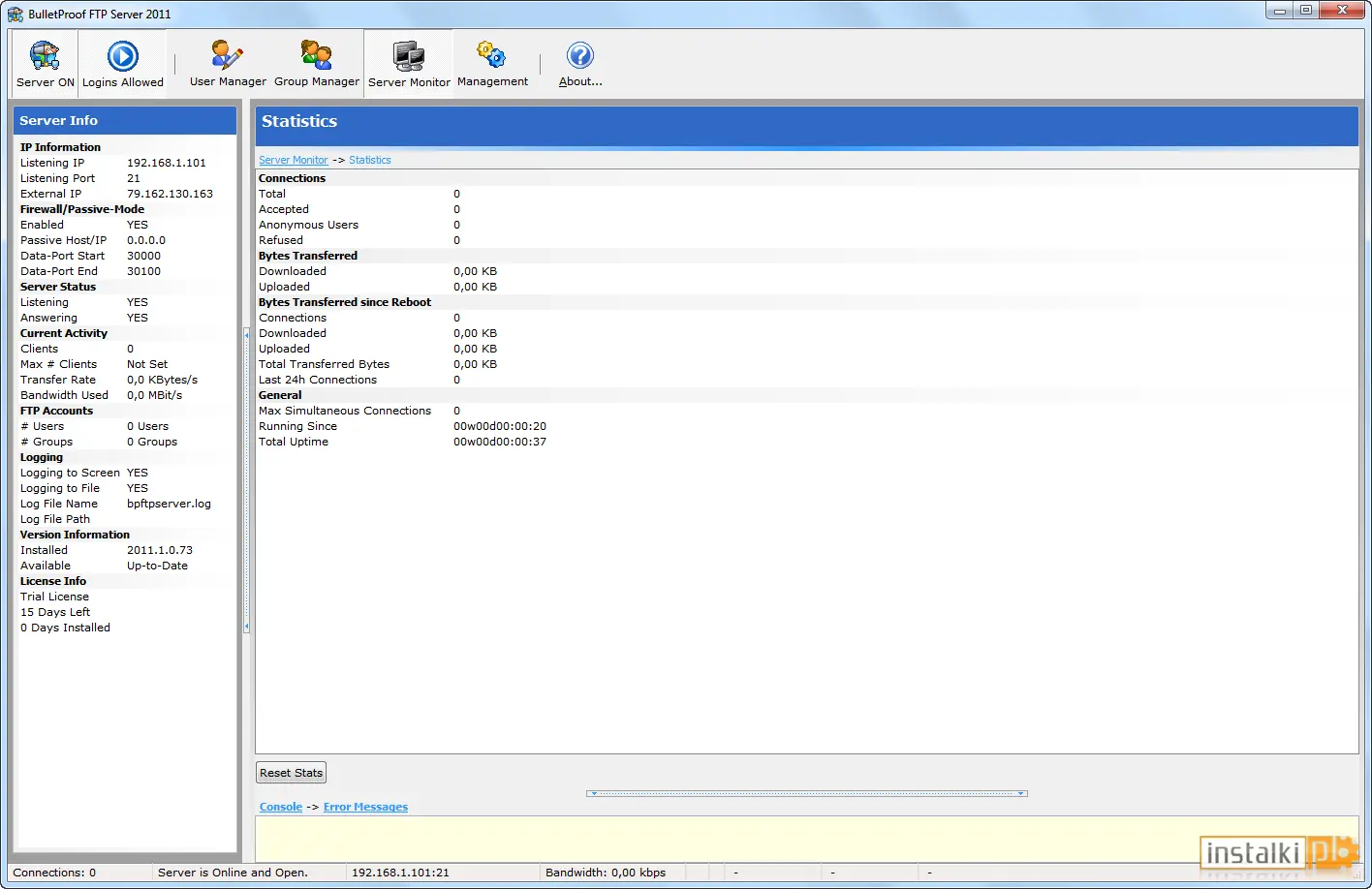Click the Bandwidth Used 0,0 MBit/s value
Viewport: 1372px width, 889px height.
pos(154,395)
